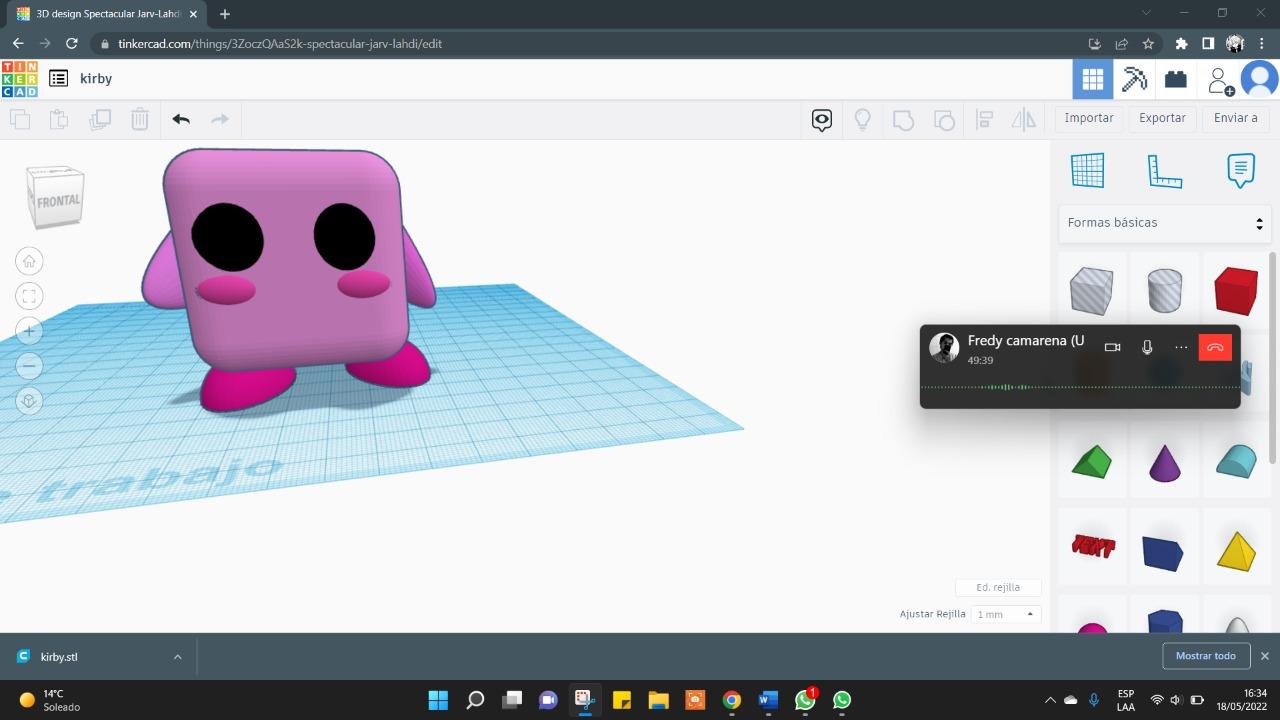The image size is (1280, 720).
Task: Open the user profile avatar menu
Action: click(x=1259, y=79)
